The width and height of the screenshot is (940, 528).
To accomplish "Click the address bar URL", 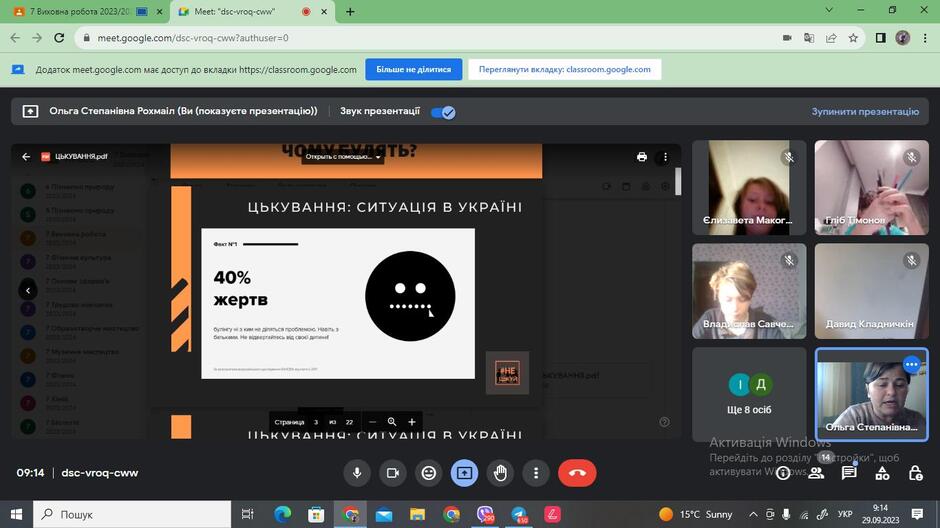I will pyautogui.click(x=192, y=38).
